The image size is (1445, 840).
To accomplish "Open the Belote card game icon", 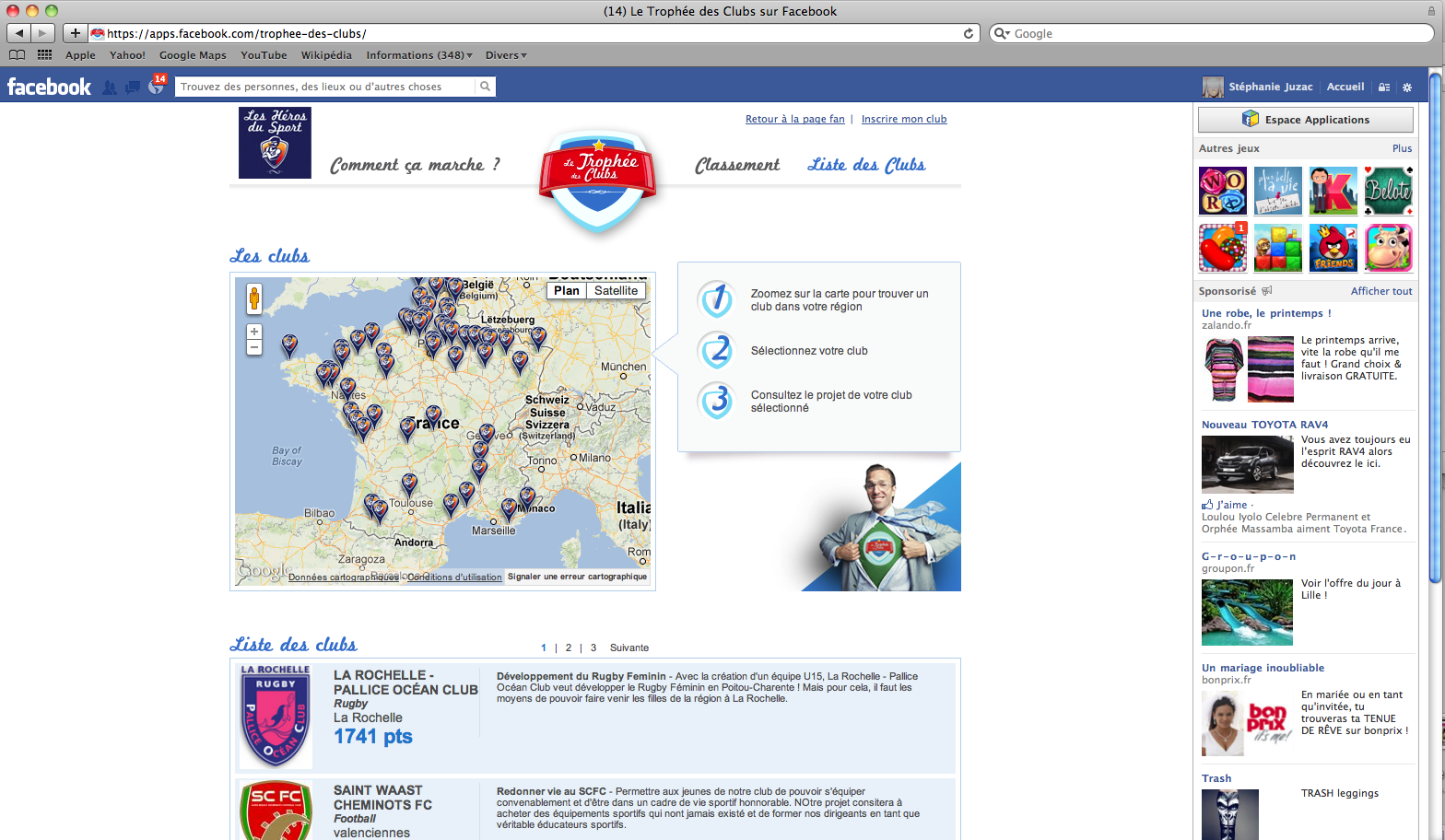I will pos(1389,191).
